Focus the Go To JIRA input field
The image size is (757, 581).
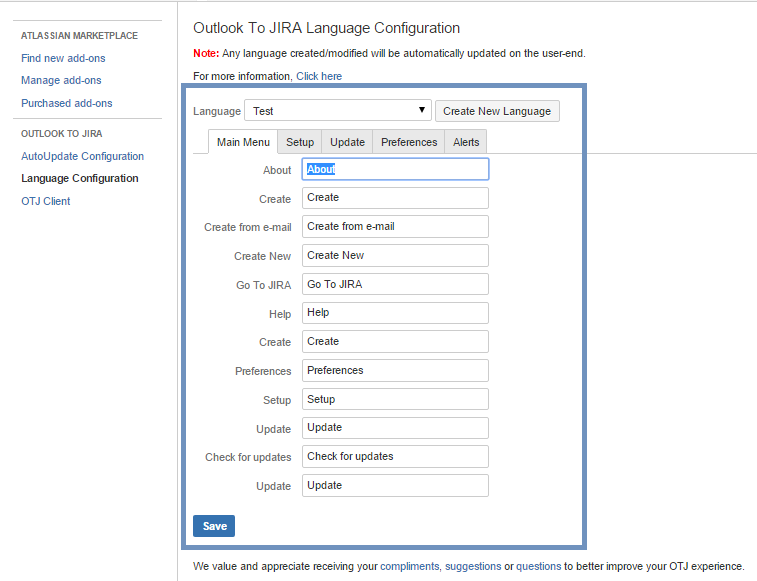tap(395, 284)
